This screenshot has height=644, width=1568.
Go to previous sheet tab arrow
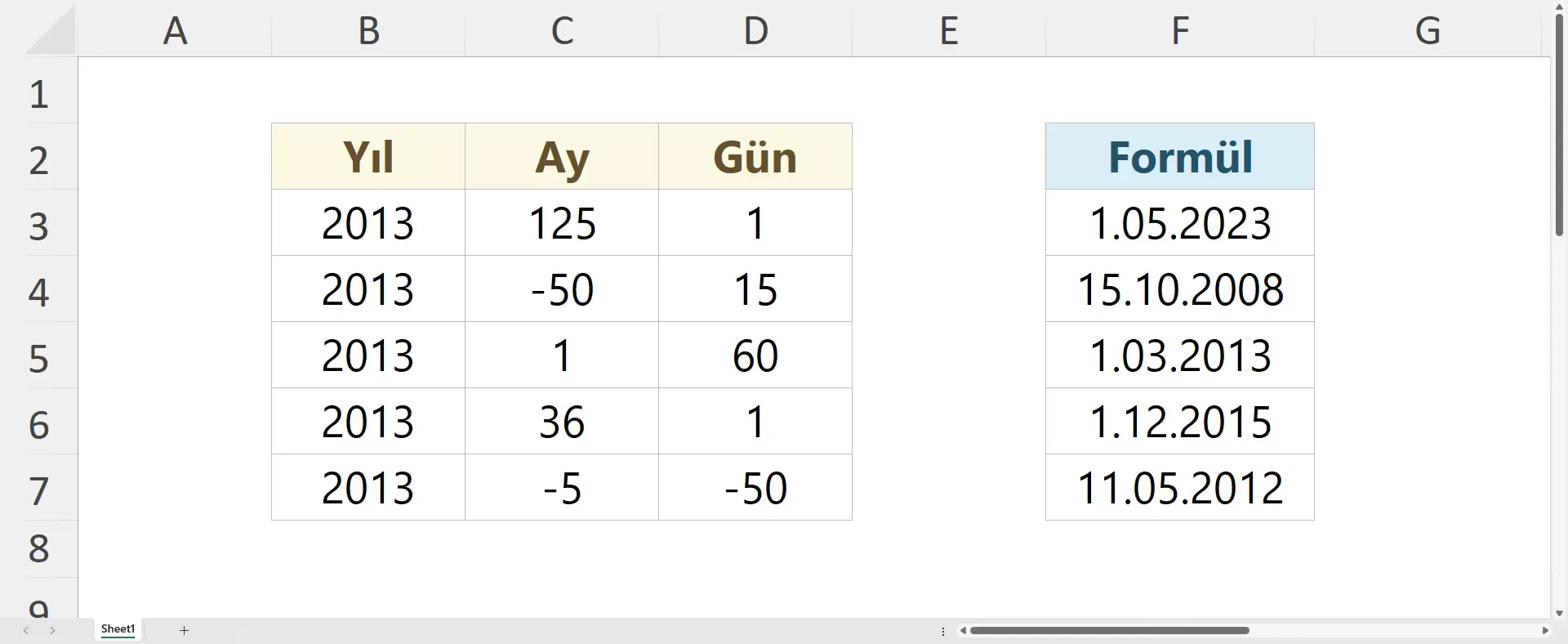coord(26,630)
